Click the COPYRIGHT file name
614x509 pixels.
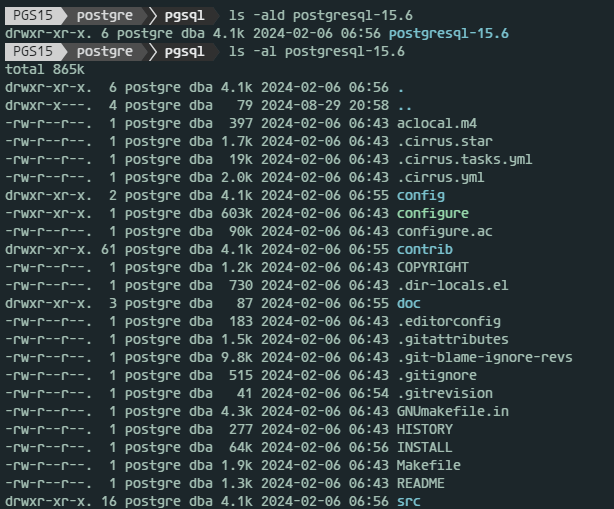click(432, 267)
